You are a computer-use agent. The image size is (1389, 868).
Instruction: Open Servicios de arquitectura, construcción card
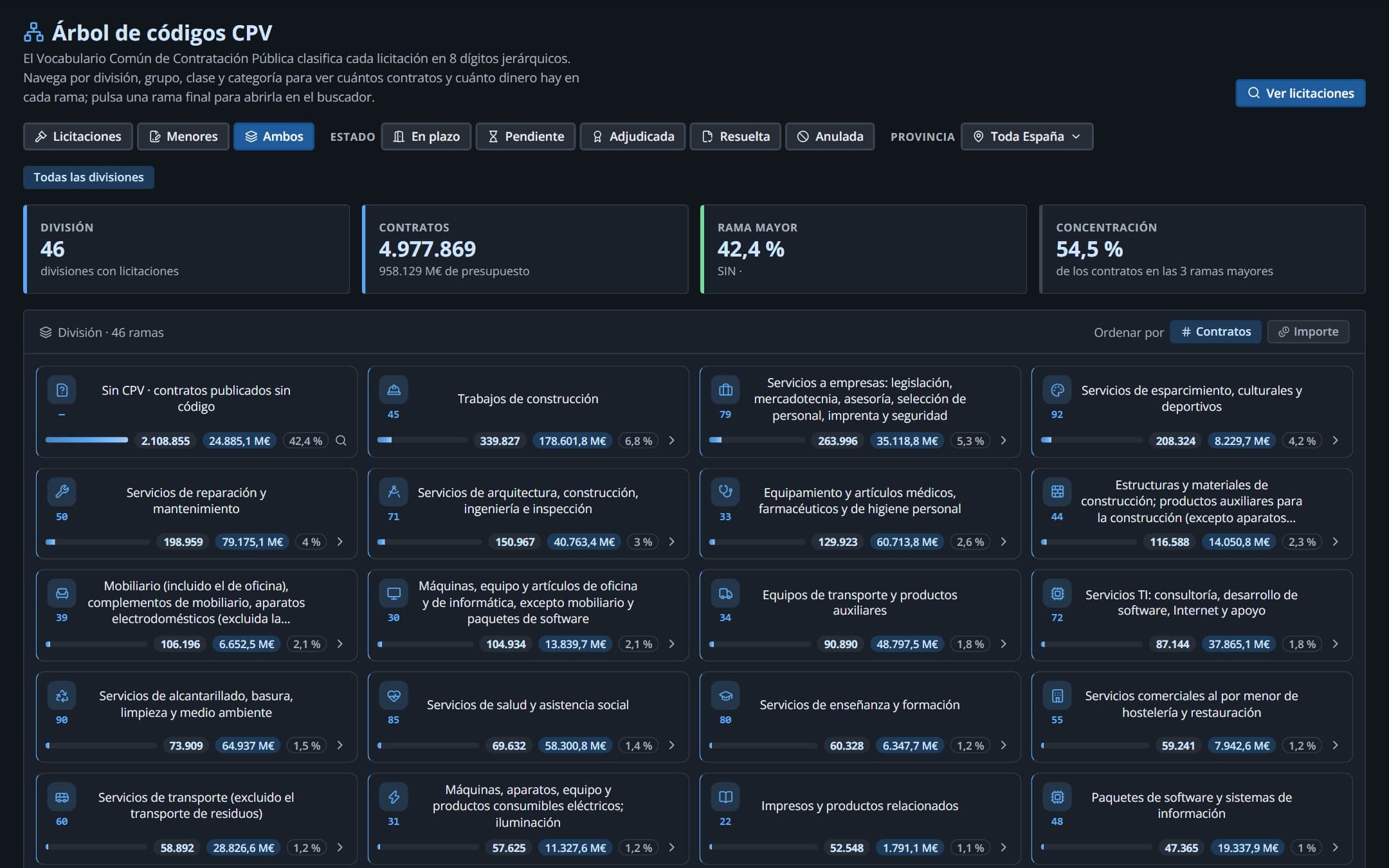(528, 513)
